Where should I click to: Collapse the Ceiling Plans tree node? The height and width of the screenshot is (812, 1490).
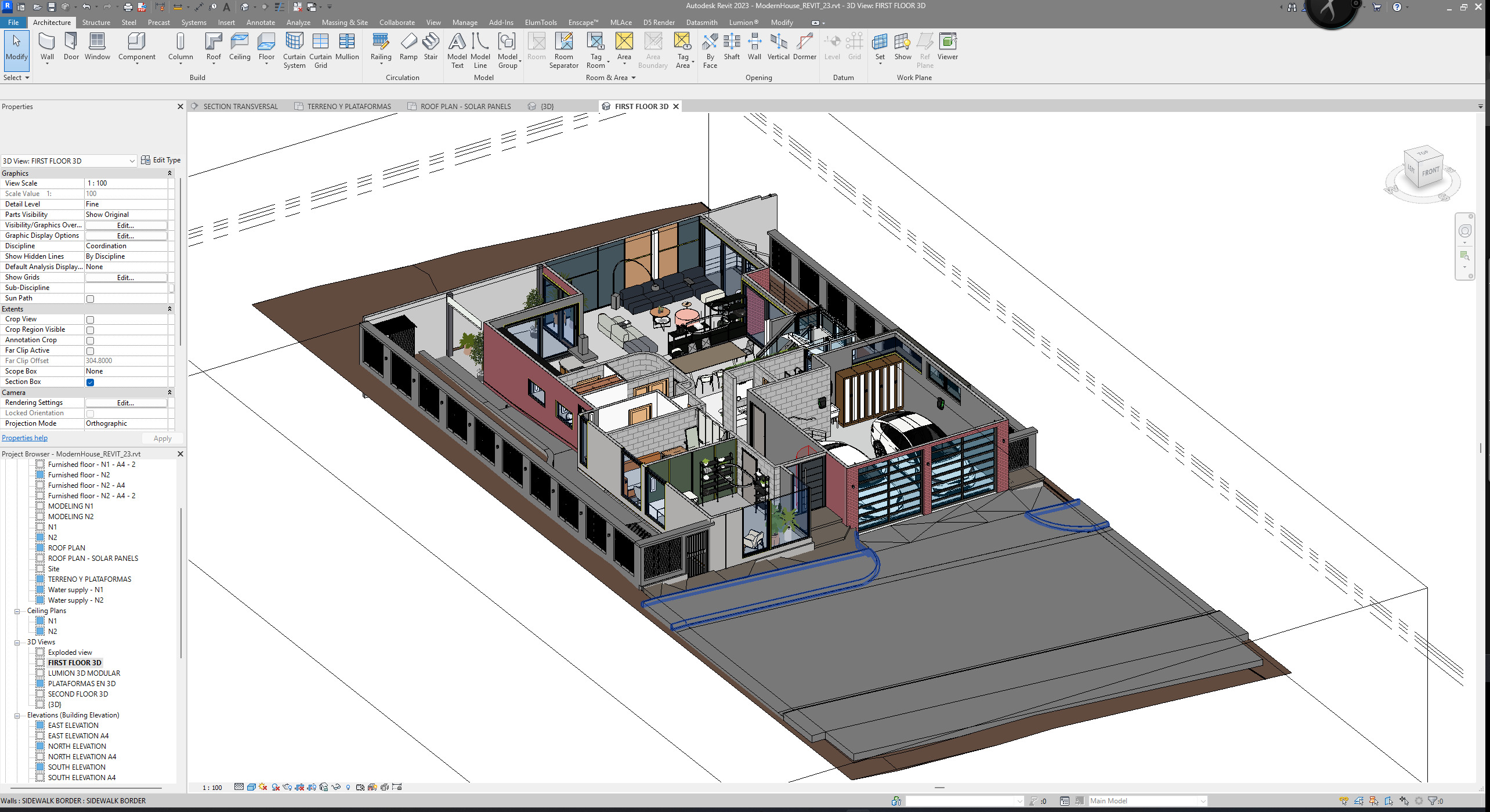pyautogui.click(x=17, y=611)
